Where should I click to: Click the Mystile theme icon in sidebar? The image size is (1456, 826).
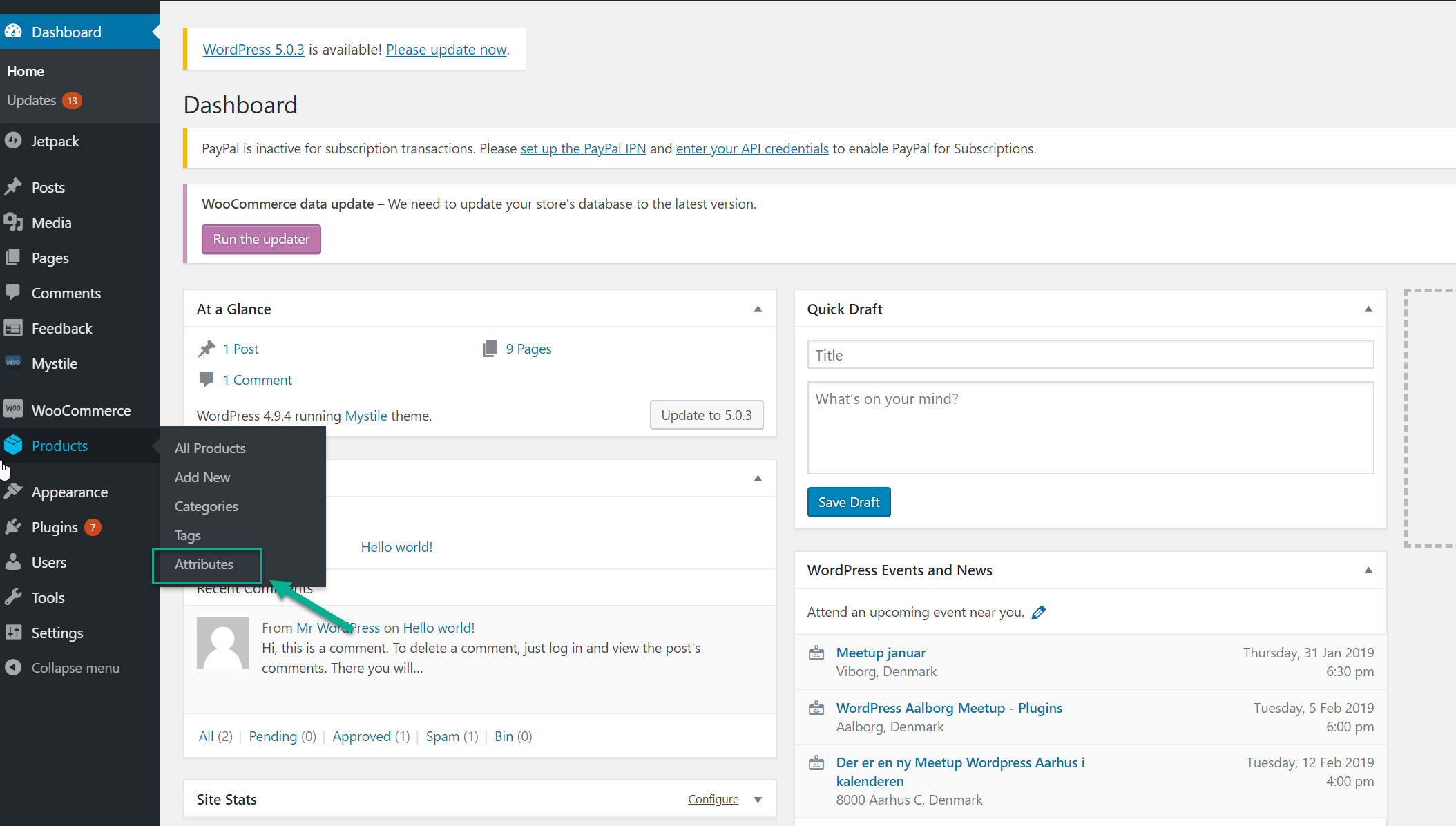coord(13,363)
